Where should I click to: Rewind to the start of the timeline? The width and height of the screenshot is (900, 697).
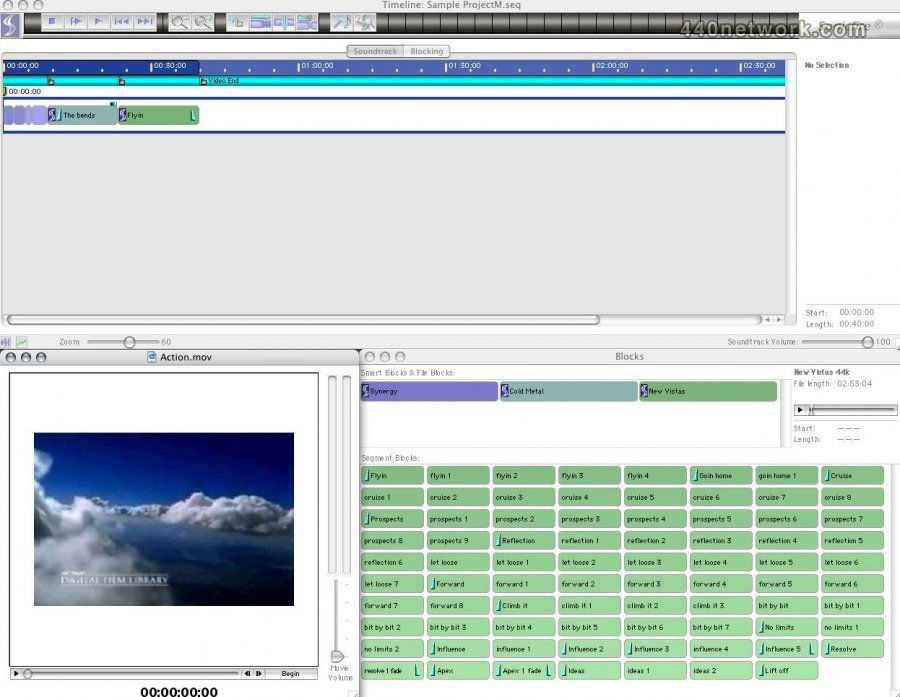click(x=121, y=22)
